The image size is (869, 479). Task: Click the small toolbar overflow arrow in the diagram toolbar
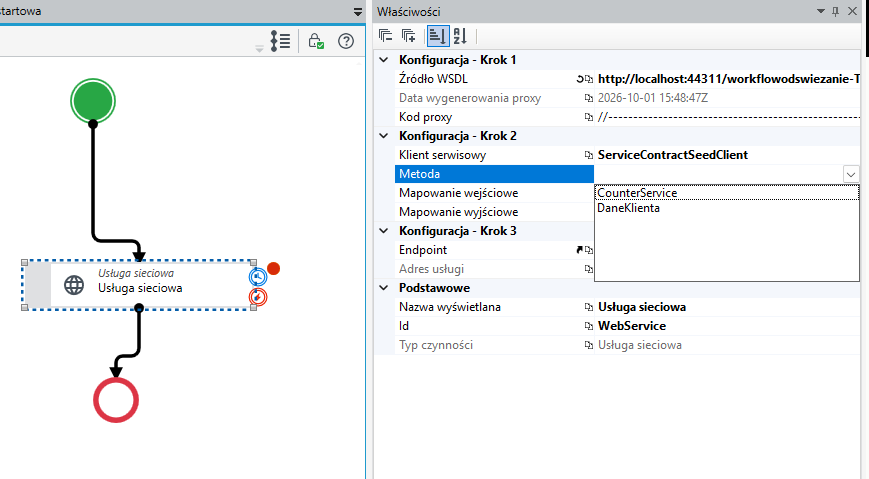[x=259, y=49]
